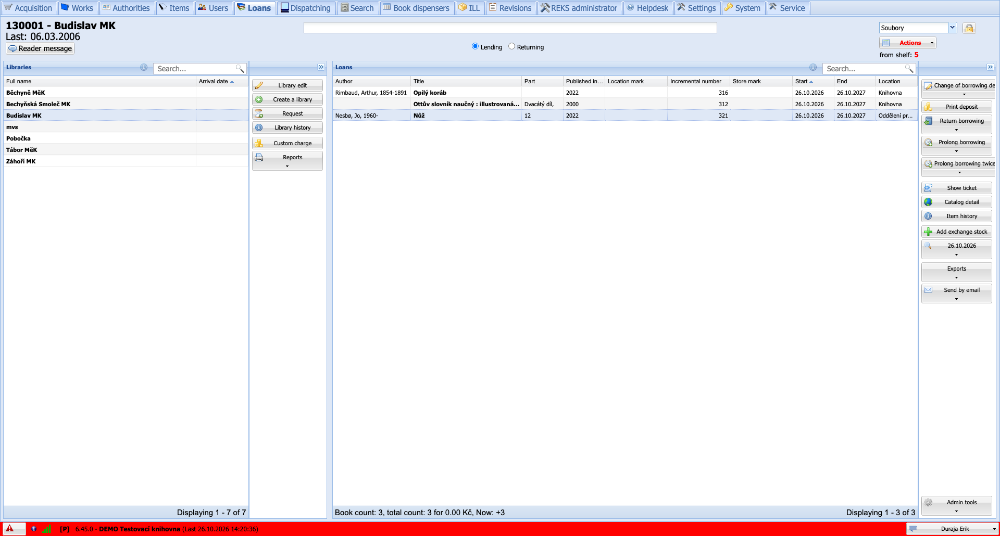
Task: Open the Service tab
Action: [x=788, y=8]
